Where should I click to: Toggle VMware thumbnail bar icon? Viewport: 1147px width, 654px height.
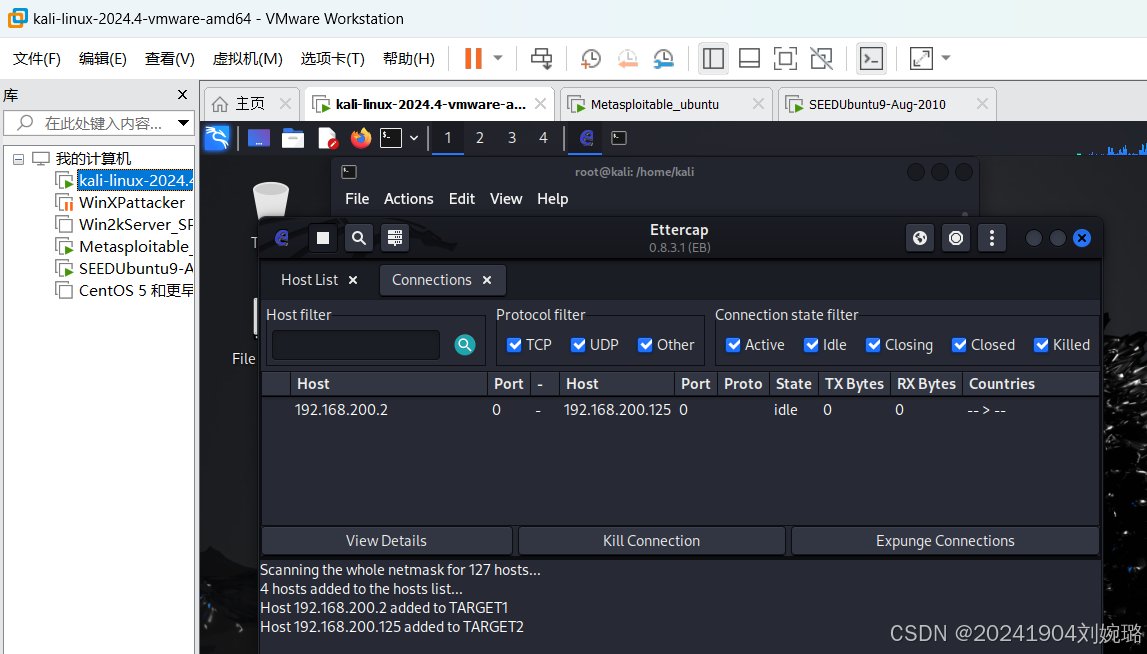click(x=749, y=59)
